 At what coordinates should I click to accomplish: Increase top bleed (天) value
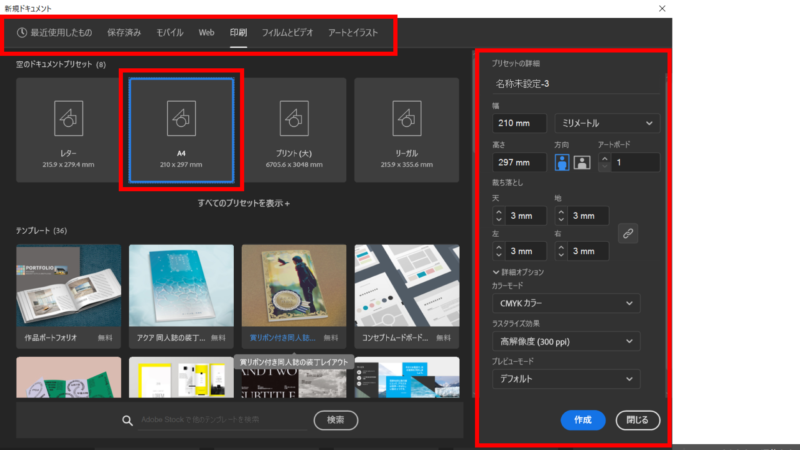(x=499, y=212)
